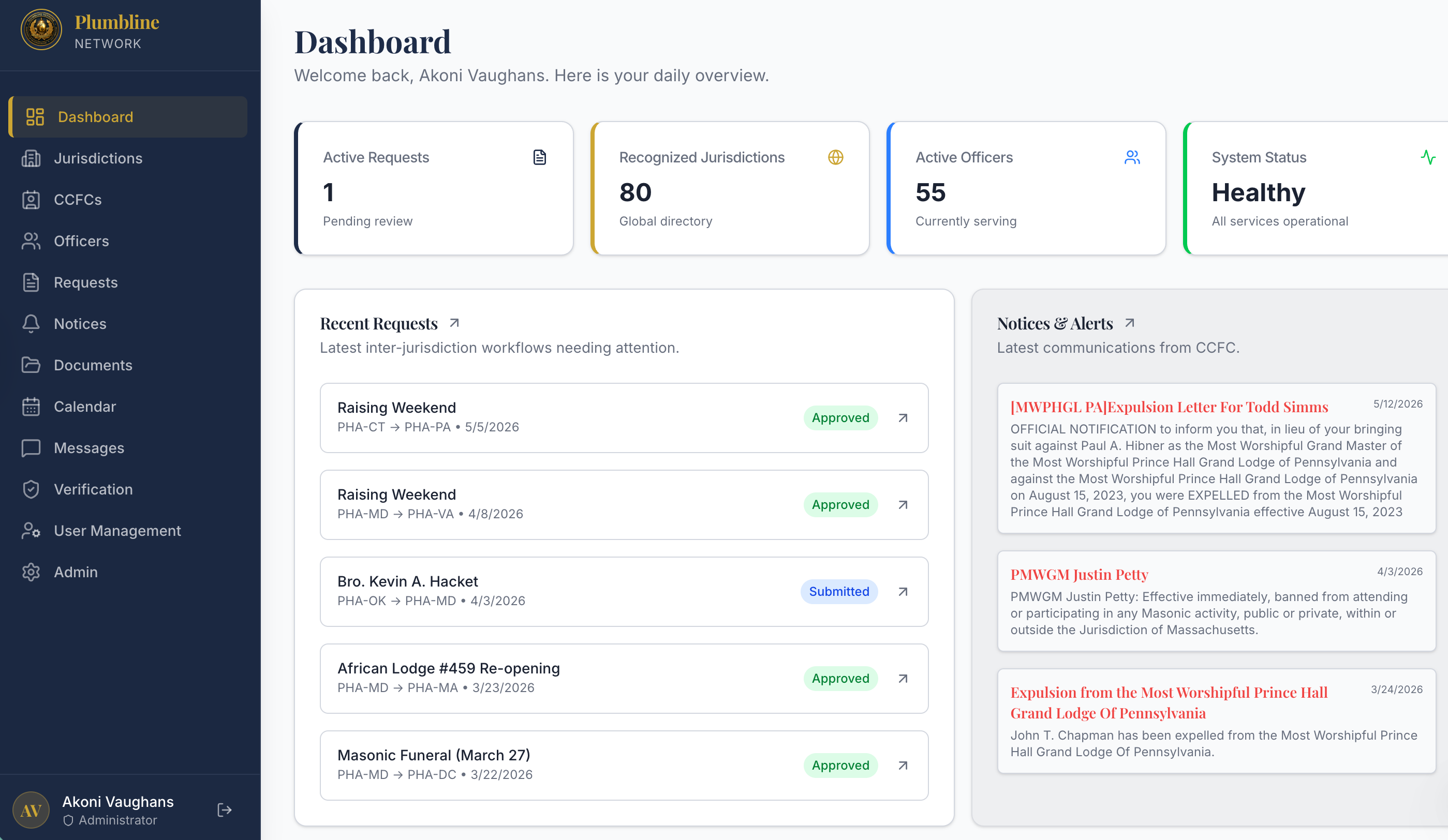The width and height of the screenshot is (1448, 840).
Task: Click the Admin gear icon
Action: click(x=31, y=572)
